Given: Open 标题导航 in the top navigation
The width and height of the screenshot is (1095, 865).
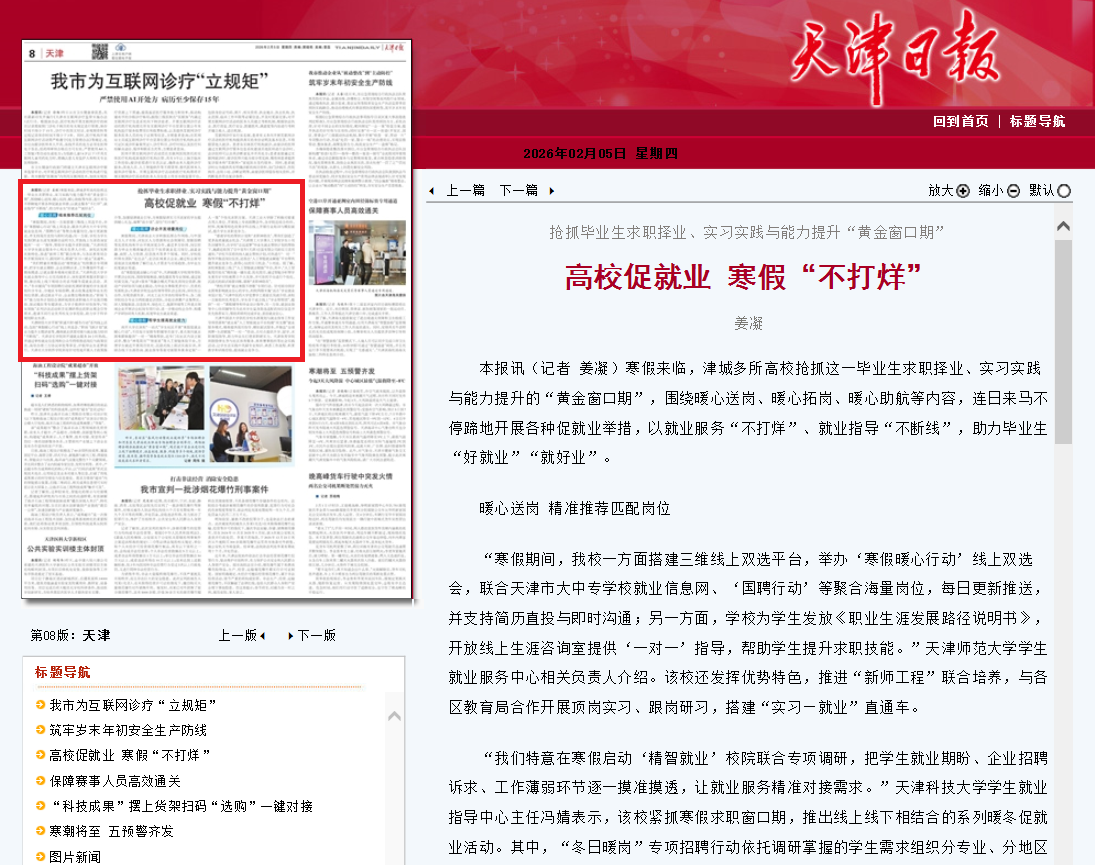Looking at the screenshot, I should coord(1037,121).
